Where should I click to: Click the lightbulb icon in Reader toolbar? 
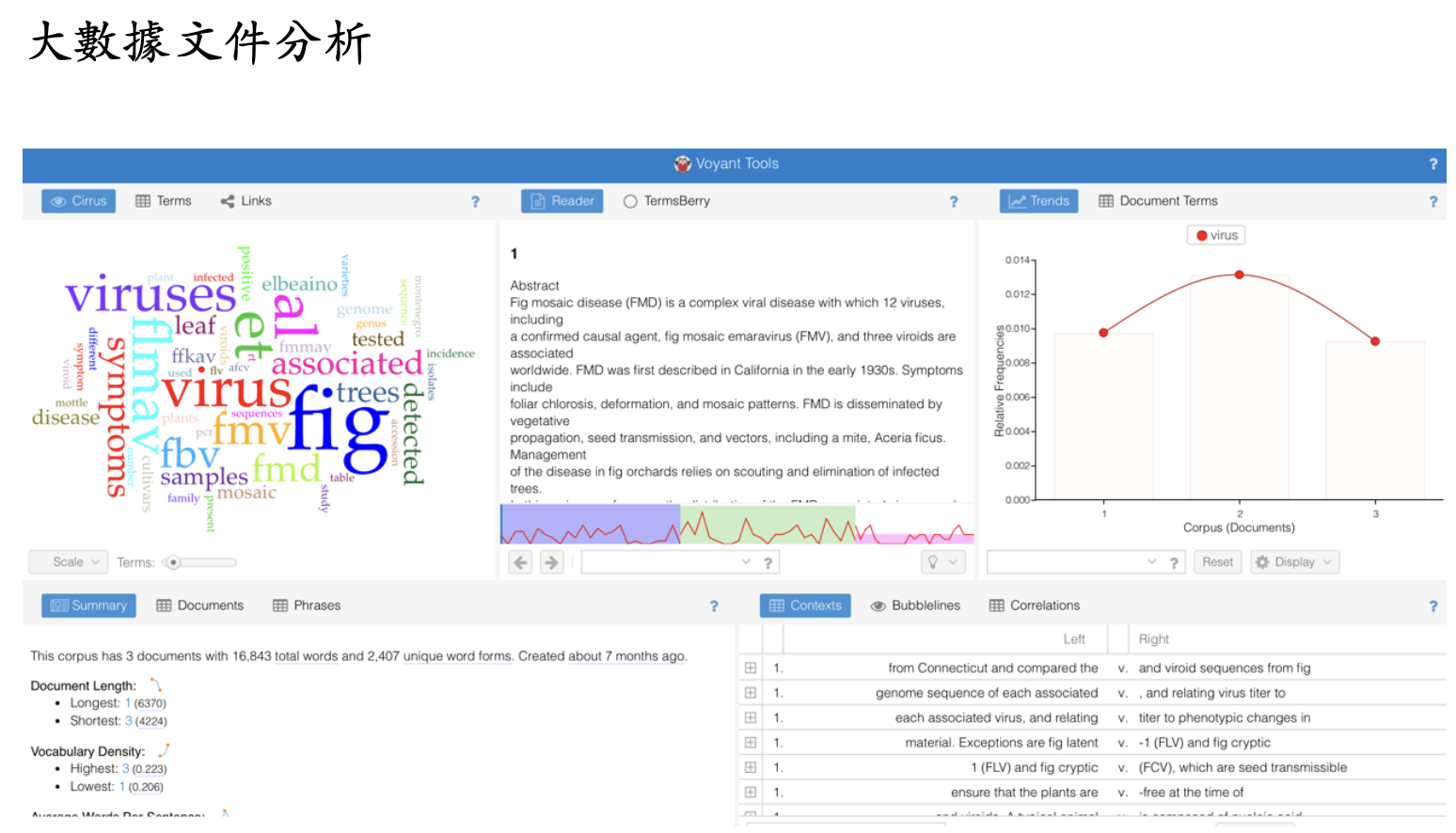click(933, 562)
